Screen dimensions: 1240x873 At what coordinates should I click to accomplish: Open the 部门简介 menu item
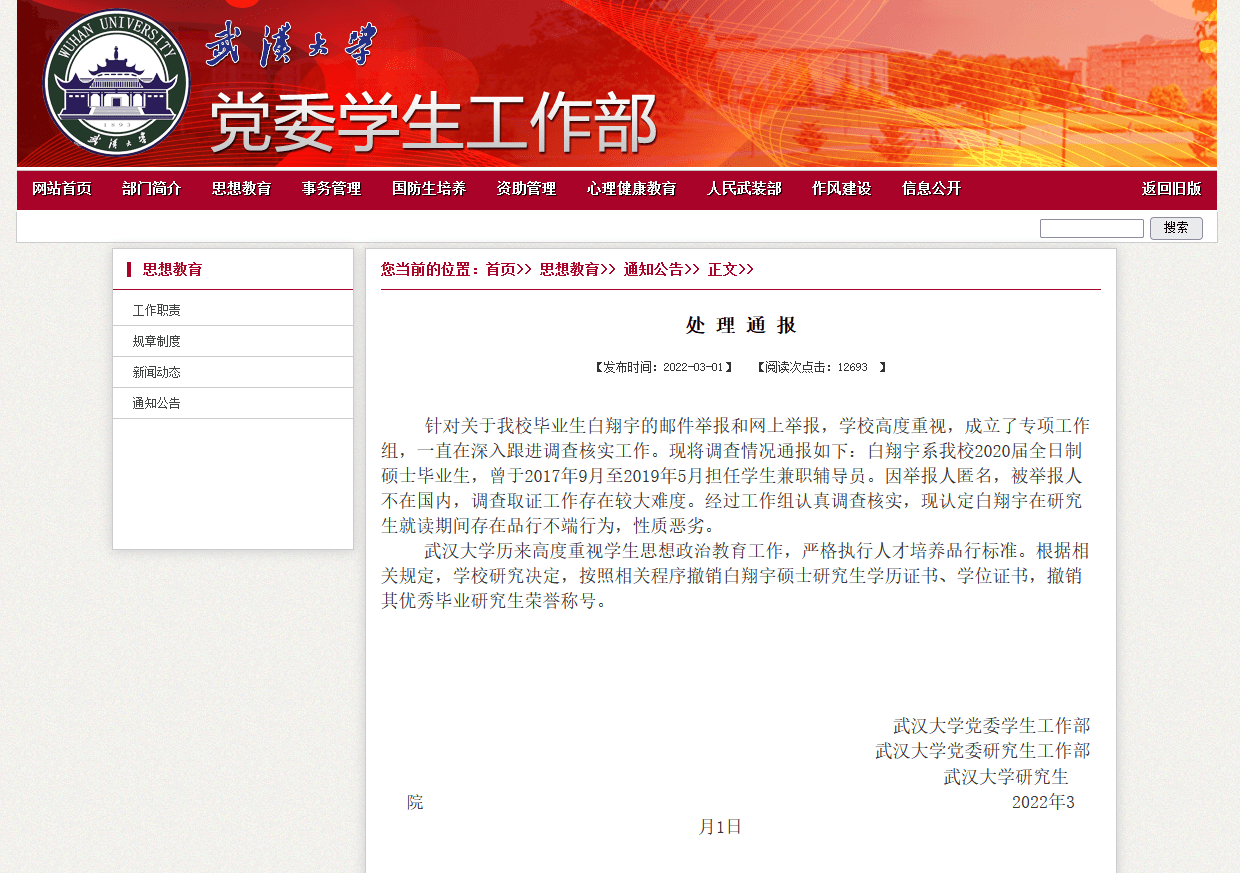point(152,189)
